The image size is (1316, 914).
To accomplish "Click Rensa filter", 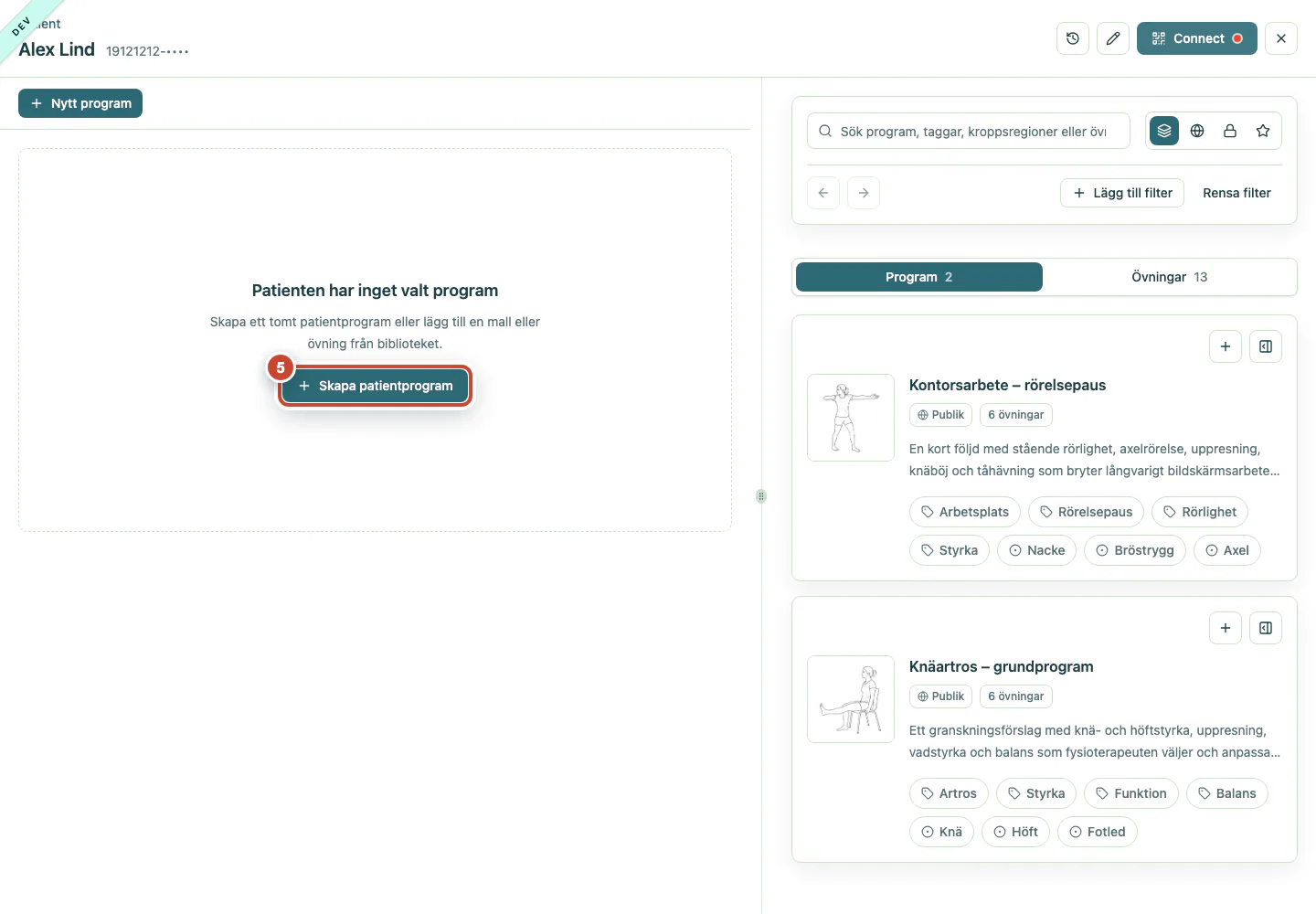I will click(1236, 193).
